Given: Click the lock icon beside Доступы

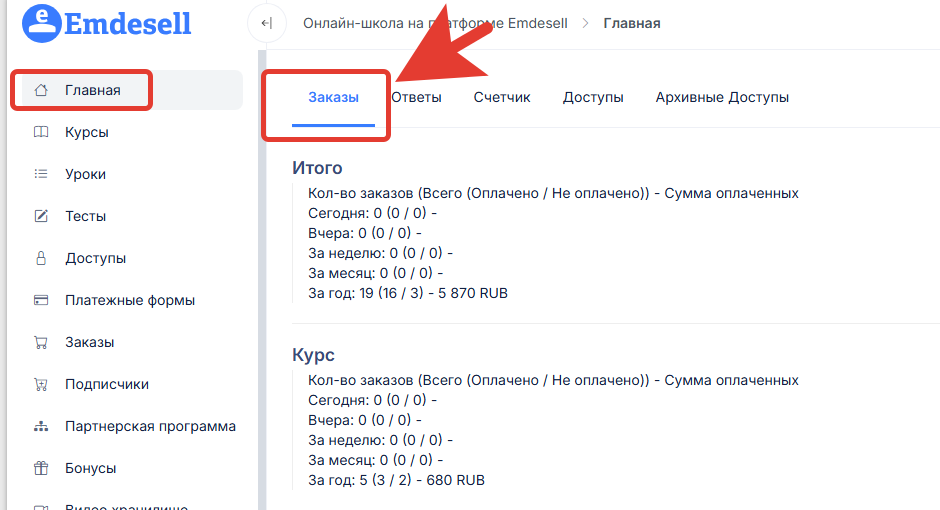Looking at the screenshot, I should (x=41, y=258).
